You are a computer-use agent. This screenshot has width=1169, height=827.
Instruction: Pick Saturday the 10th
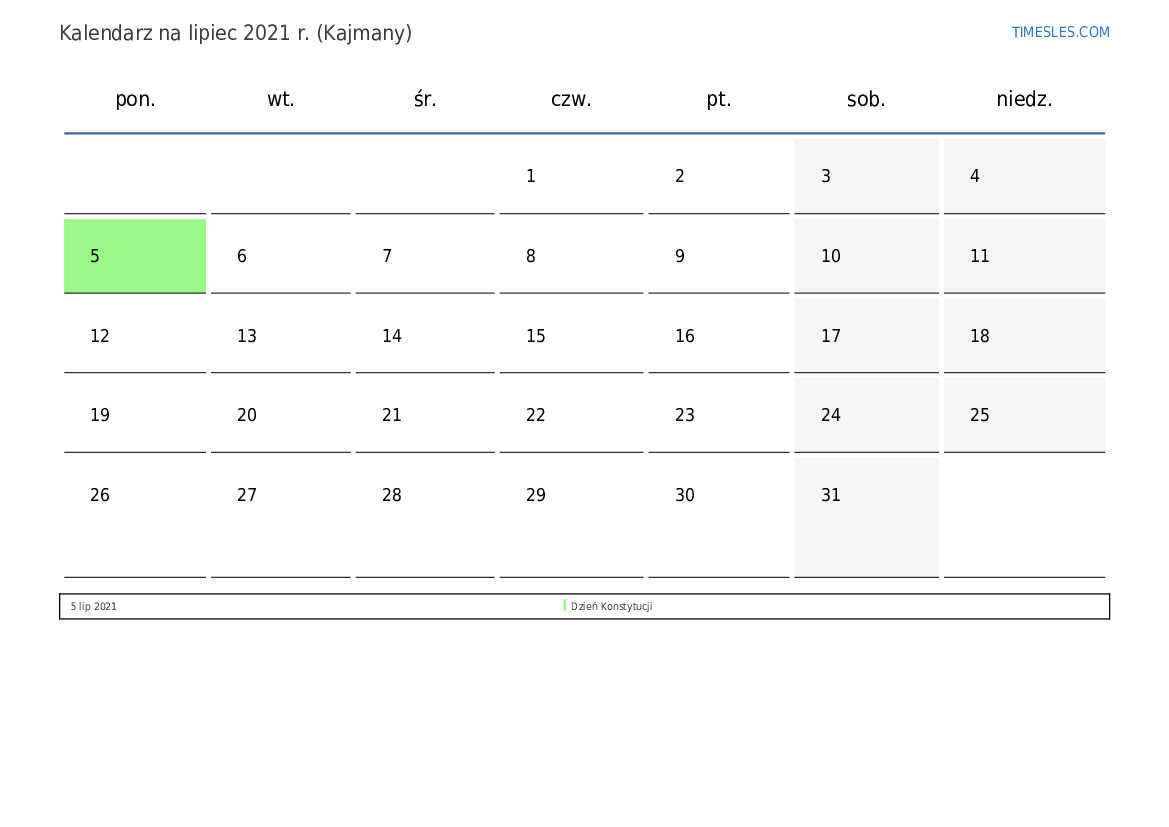click(866, 256)
